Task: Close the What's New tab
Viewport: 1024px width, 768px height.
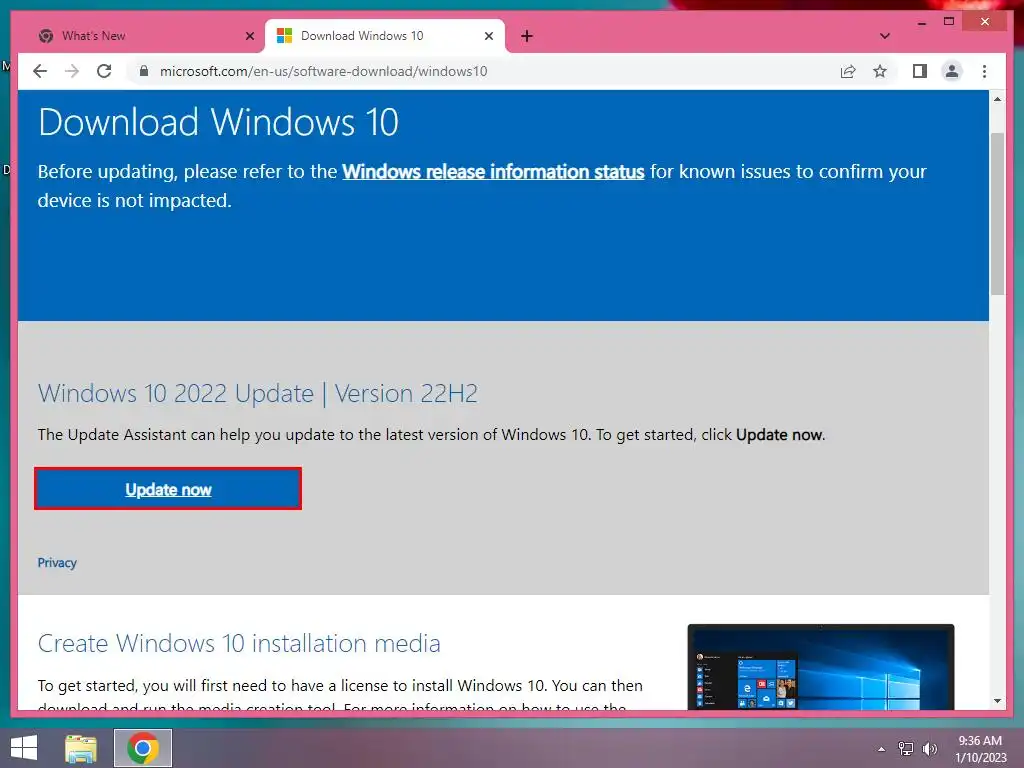Action: (249, 36)
